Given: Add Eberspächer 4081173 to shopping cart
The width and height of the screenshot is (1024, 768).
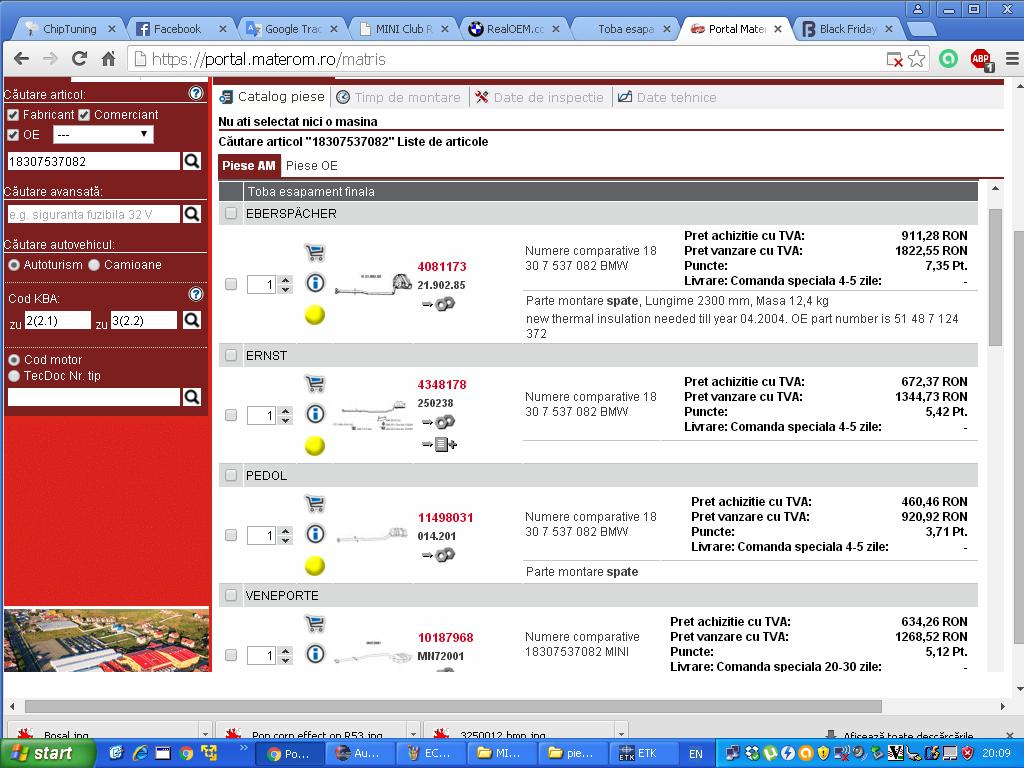Looking at the screenshot, I should point(314,253).
